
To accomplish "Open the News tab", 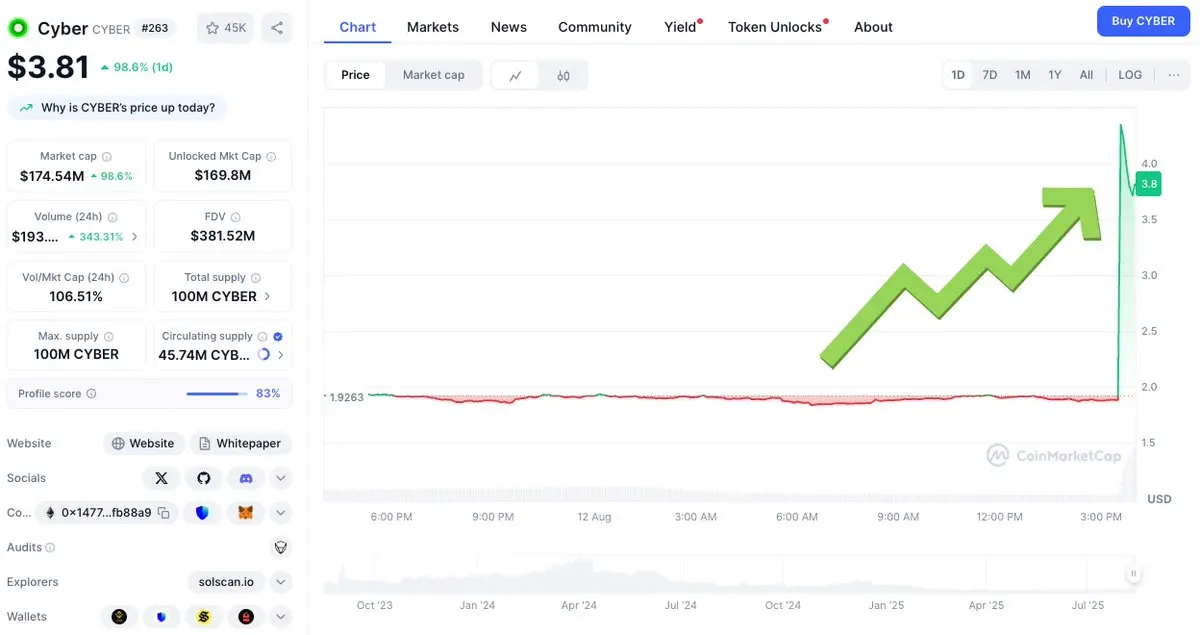I will pos(509,27).
